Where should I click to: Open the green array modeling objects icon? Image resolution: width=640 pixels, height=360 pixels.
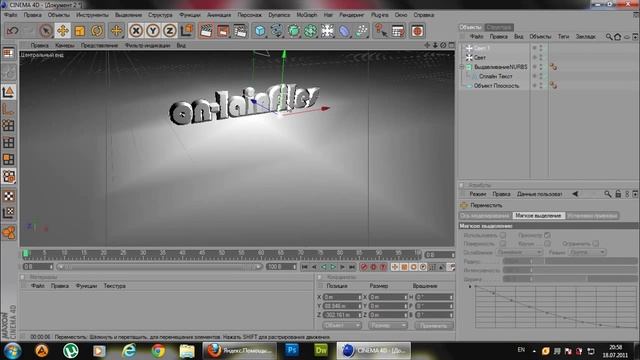[311, 31]
